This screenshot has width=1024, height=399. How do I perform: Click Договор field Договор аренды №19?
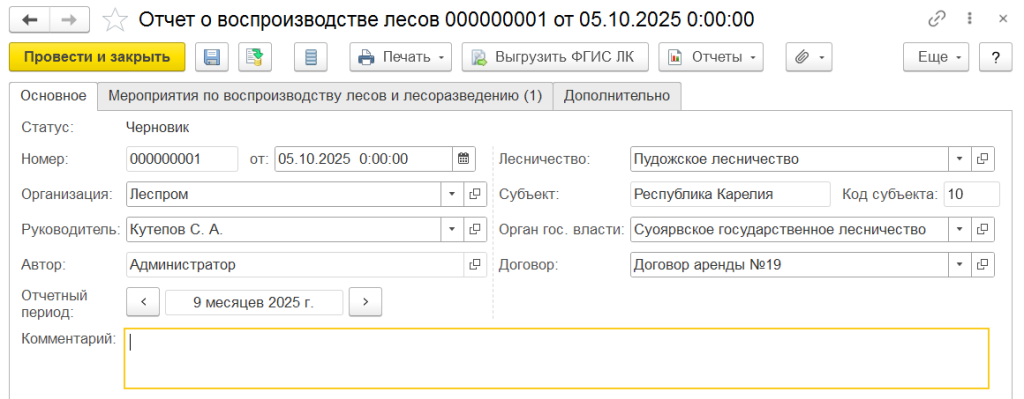click(790, 264)
